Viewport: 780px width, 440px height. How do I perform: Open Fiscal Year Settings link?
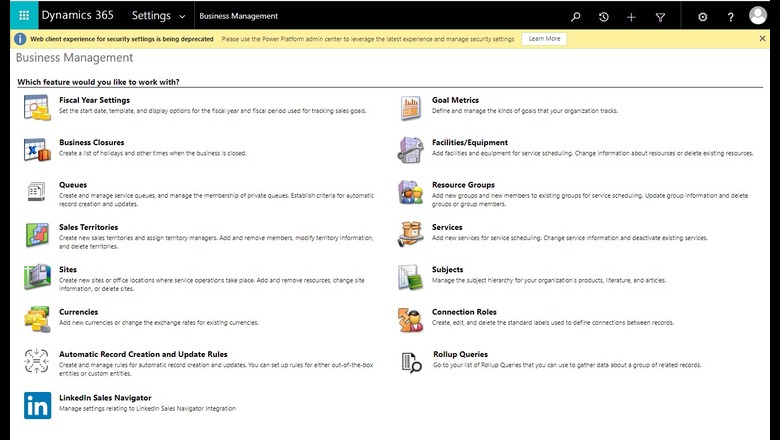point(95,100)
